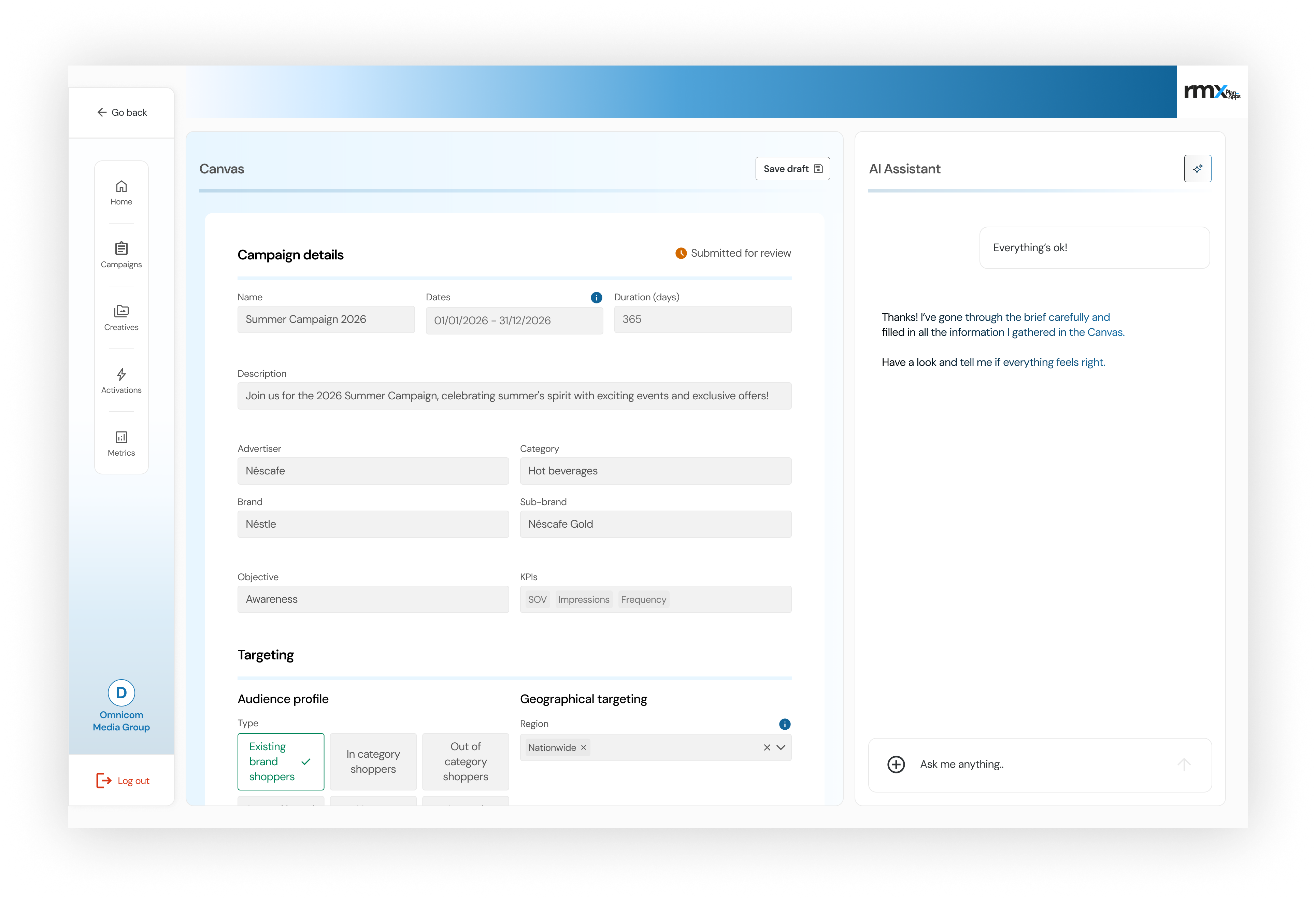Click the Category field Hot beverages
Screen dimensions: 1316x899
[655, 472]
